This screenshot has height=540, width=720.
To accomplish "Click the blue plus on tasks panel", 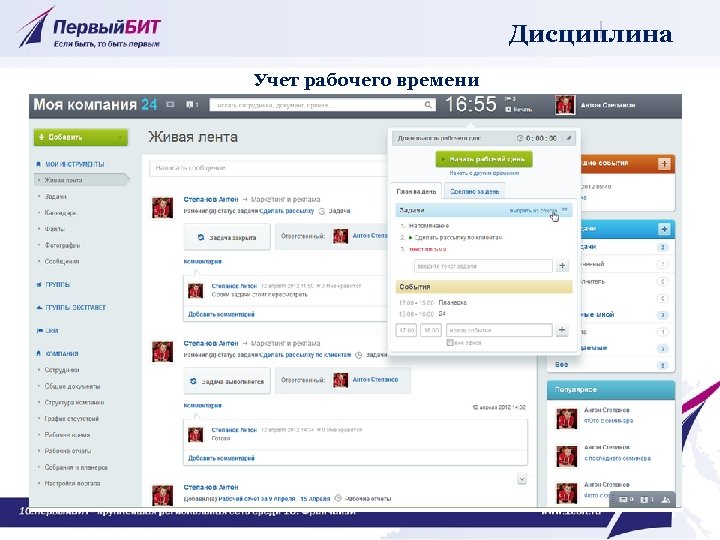I will tap(664, 229).
